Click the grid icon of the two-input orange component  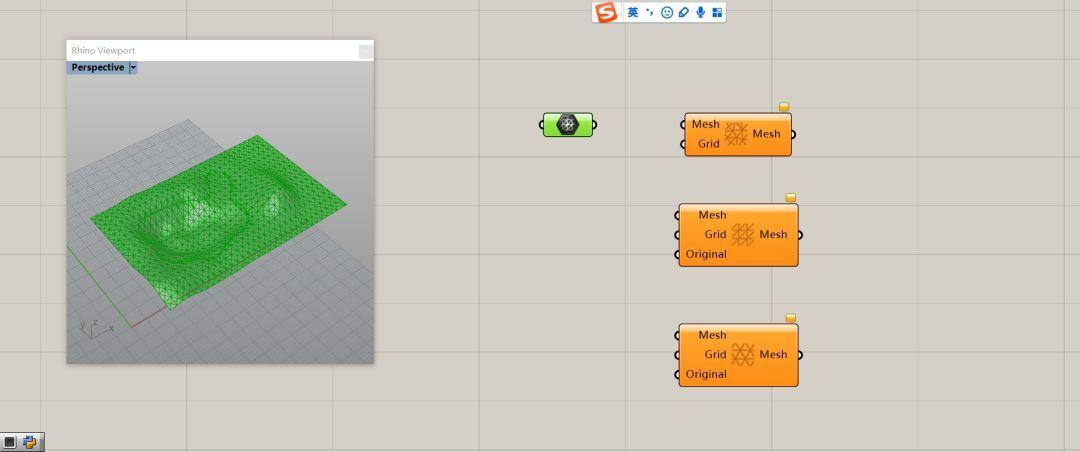click(736, 134)
